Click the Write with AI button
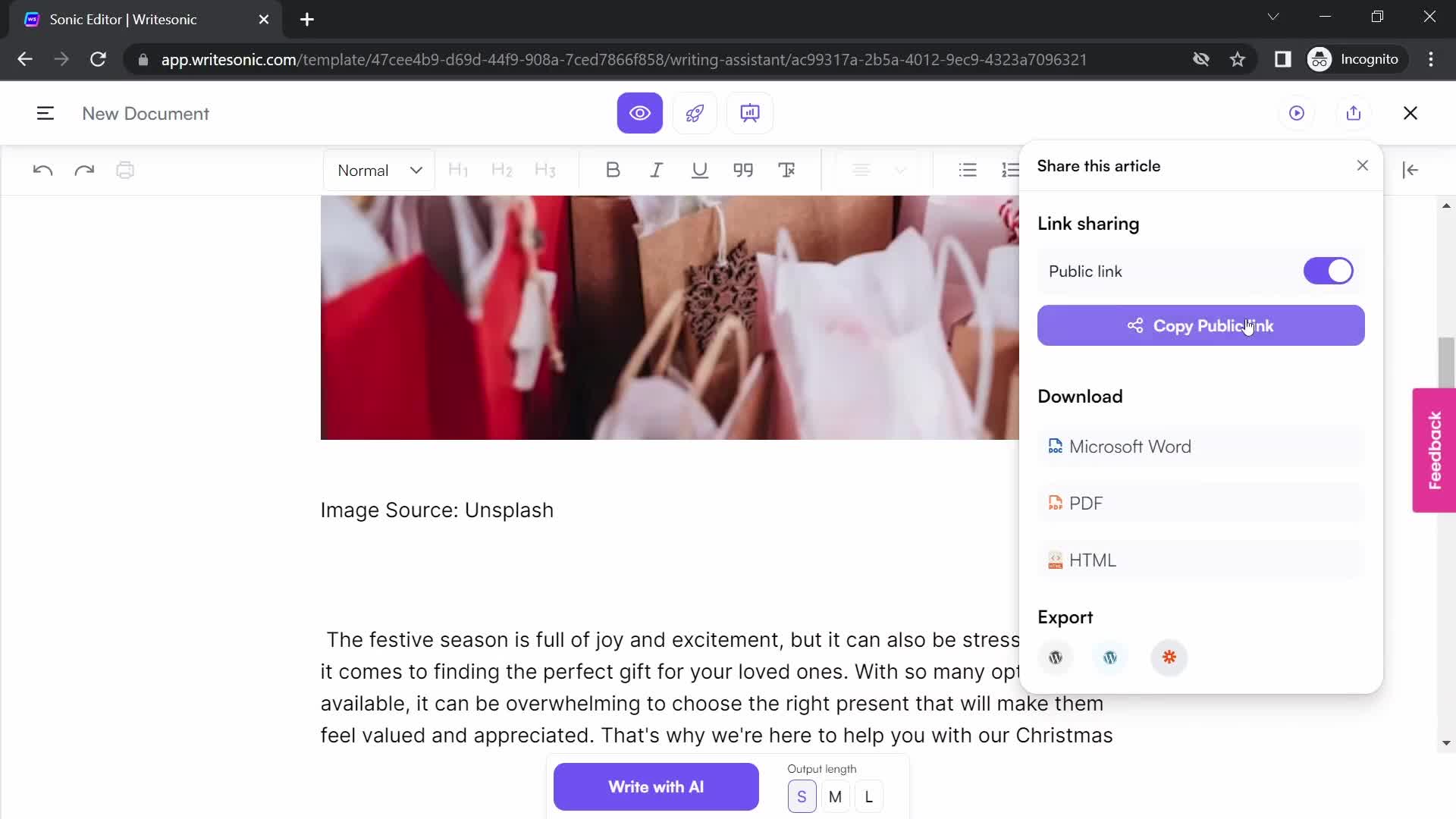The width and height of the screenshot is (1456, 819). click(x=657, y=788)
